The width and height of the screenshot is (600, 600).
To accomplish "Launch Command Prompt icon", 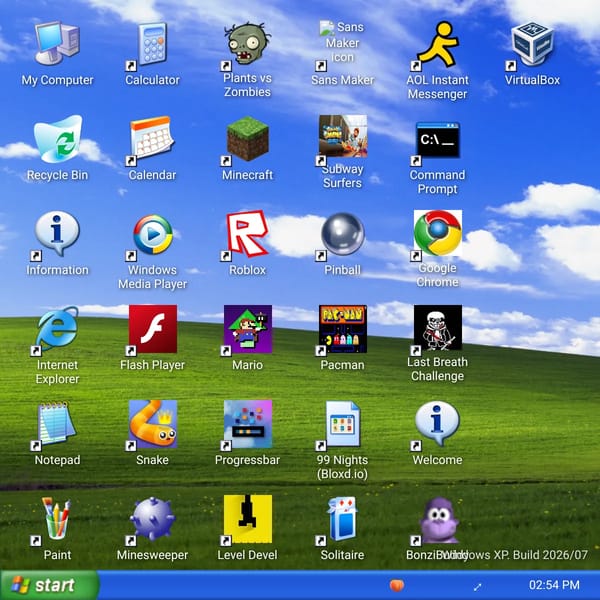I will tap(437, 140).
